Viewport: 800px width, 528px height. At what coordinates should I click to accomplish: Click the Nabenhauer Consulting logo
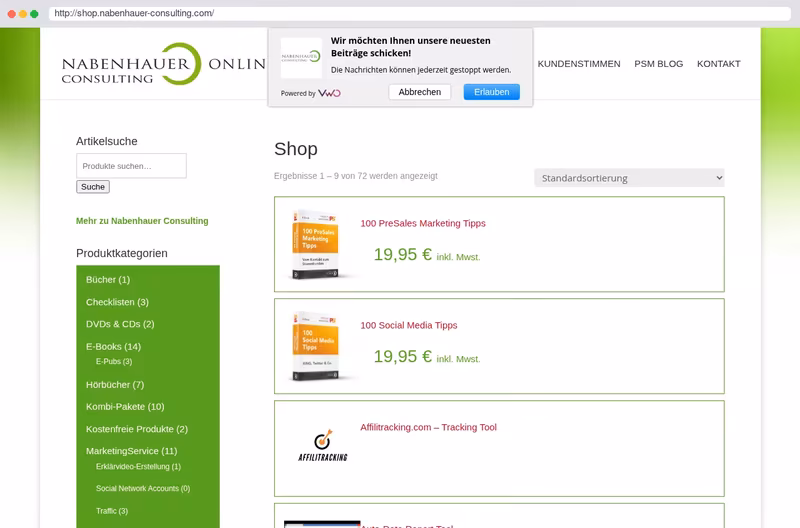(163, 64)
